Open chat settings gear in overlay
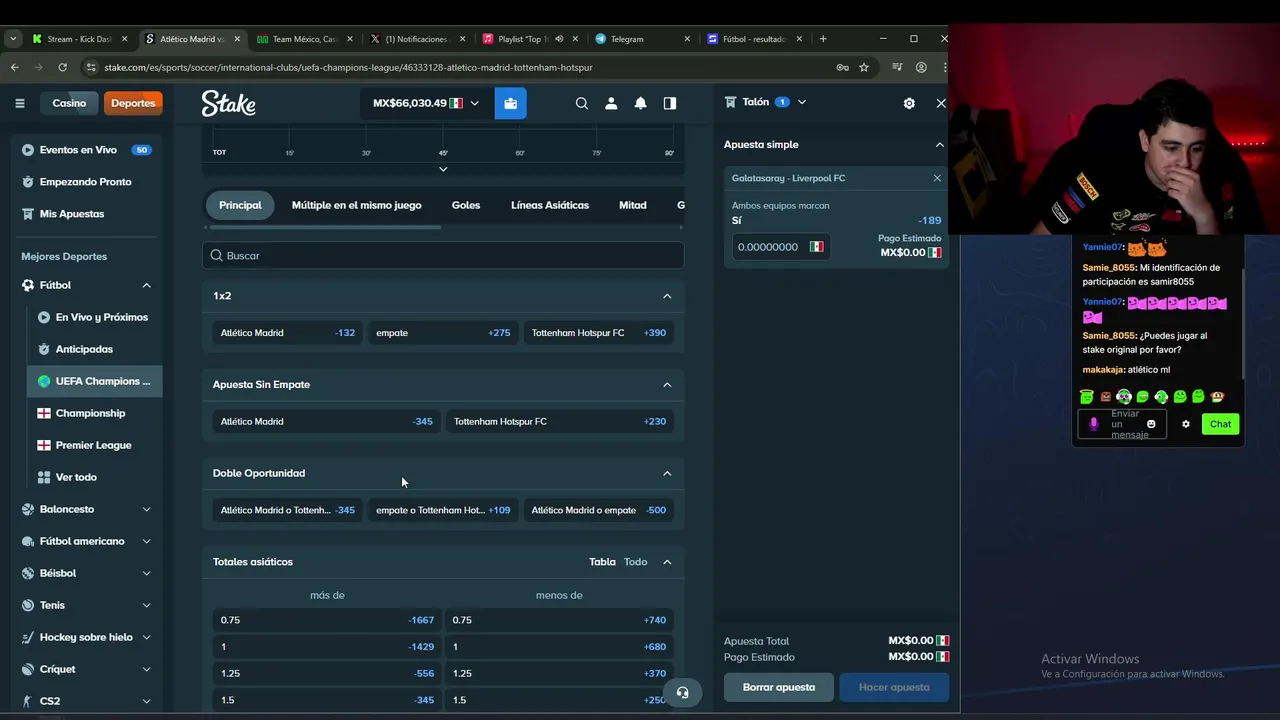 point(1186,424)
